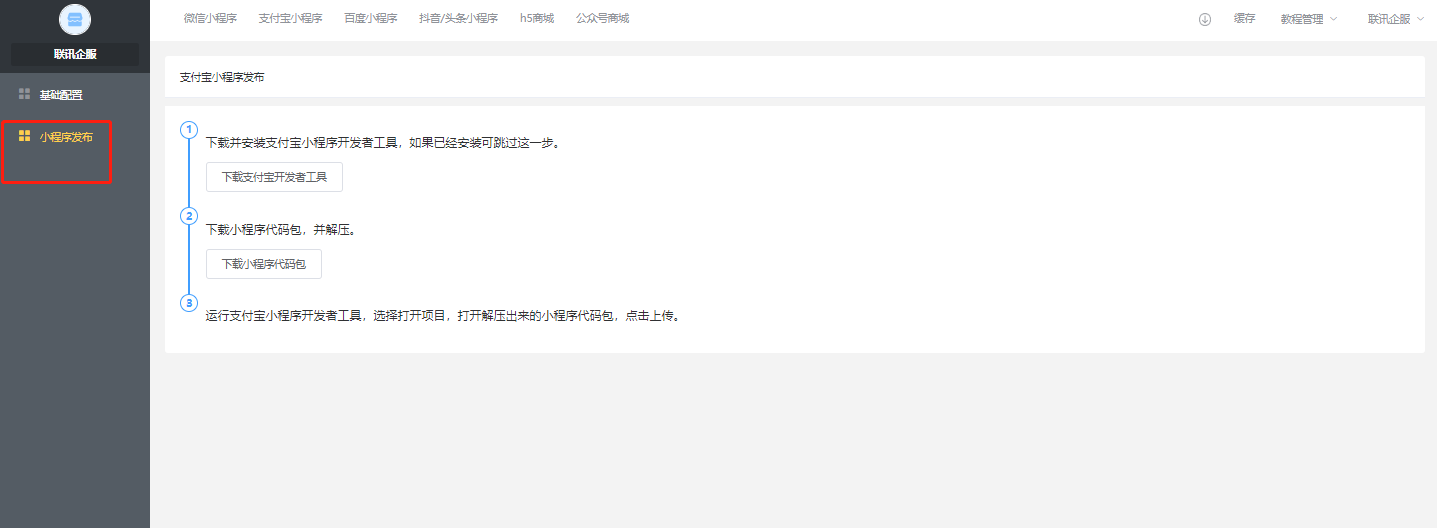This screenshot has height=528, width=1437.
Task: Open the h5商城 tab
Action: tap(537, 18)
